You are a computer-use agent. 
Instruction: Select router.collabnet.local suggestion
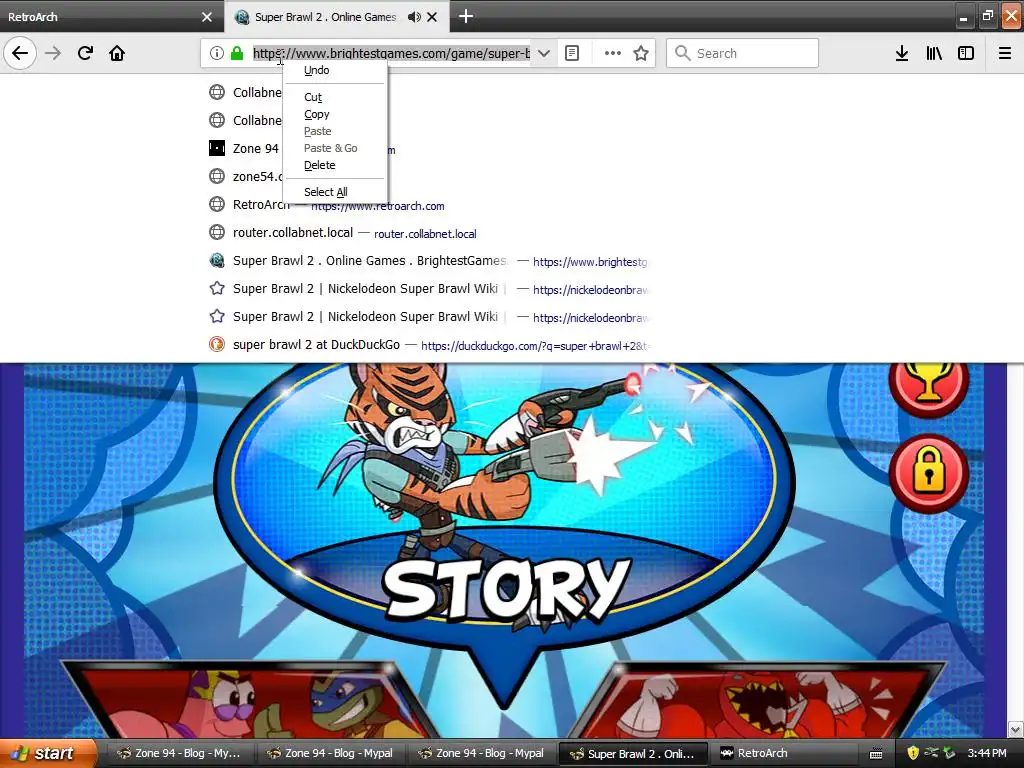click(430, 232)
